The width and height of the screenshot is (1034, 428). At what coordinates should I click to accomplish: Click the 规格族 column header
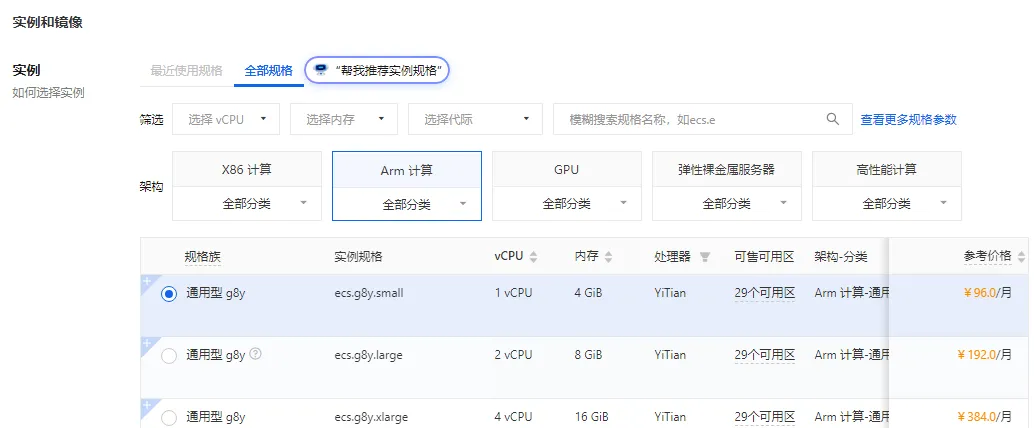point(202,257)
